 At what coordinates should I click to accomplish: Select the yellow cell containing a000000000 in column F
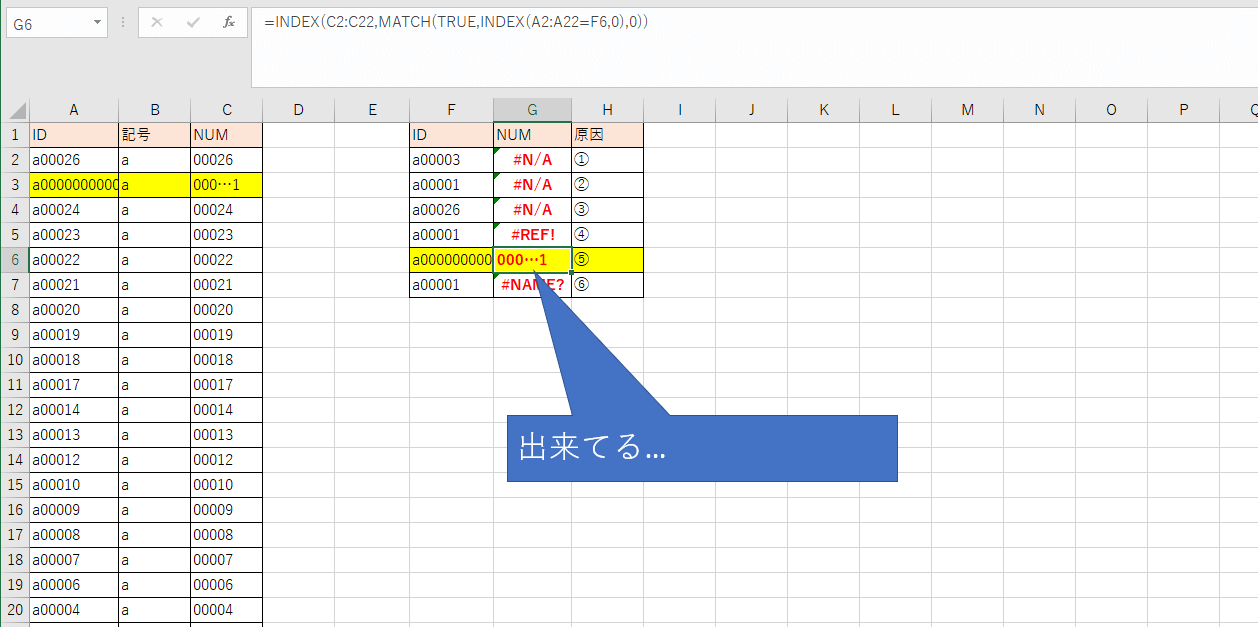click(451, 259)
